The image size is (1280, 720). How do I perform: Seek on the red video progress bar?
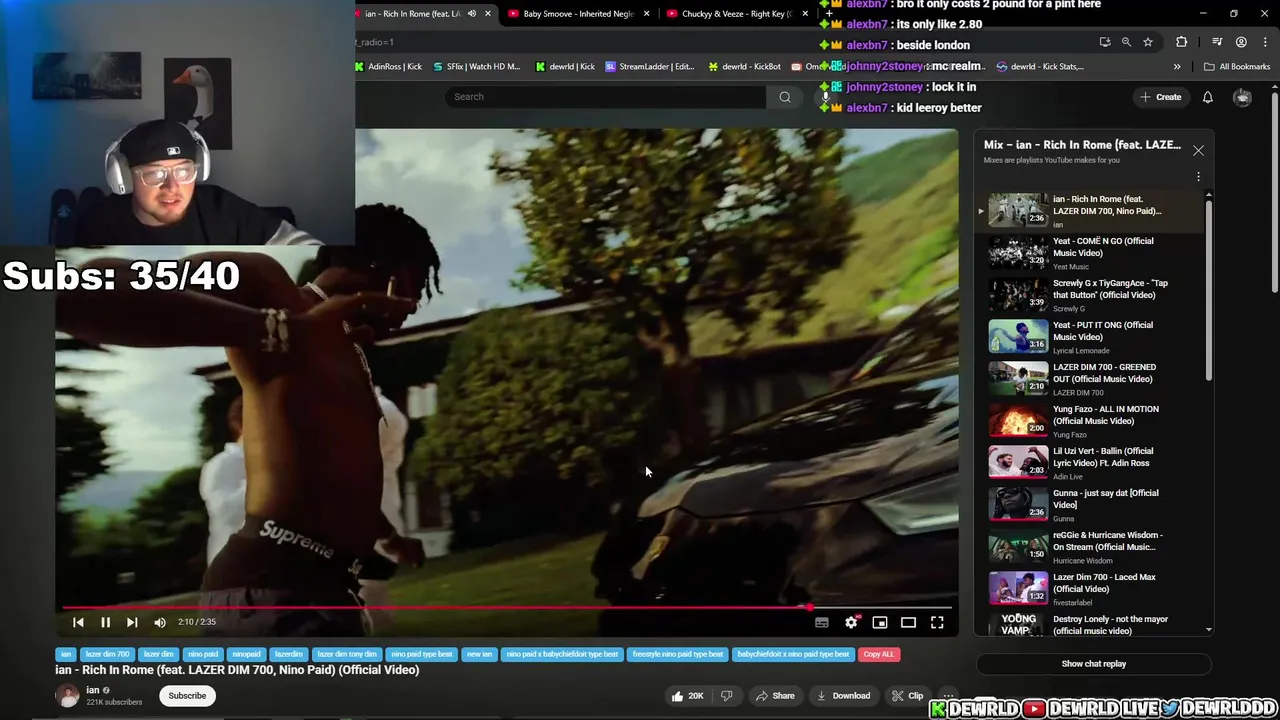click(x=507, y=607)
